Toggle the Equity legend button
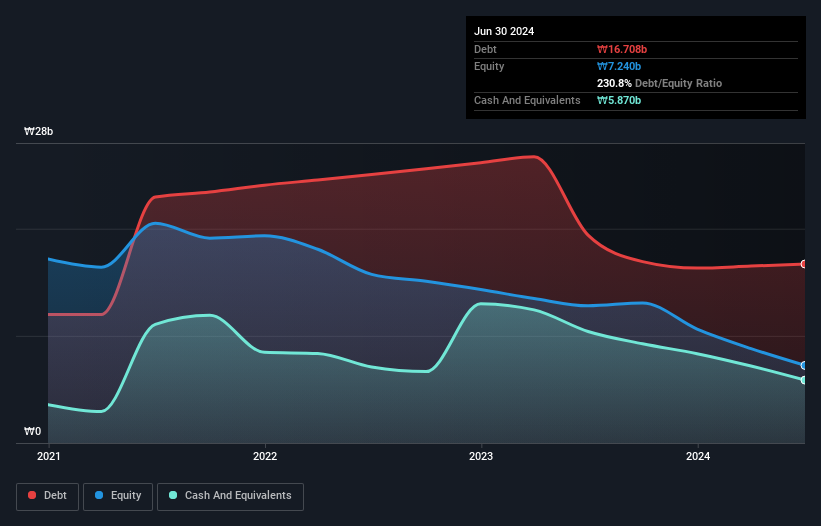 pyautogui.click(x=118, y=496)
